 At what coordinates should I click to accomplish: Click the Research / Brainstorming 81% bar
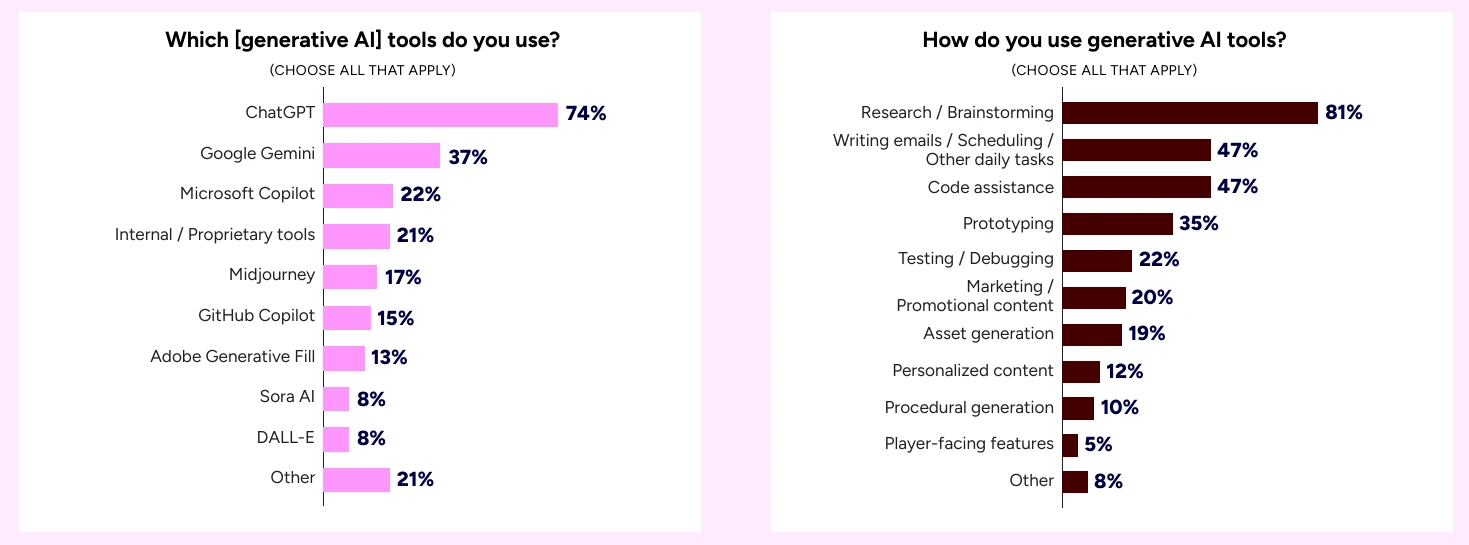tap(1189, 113)
